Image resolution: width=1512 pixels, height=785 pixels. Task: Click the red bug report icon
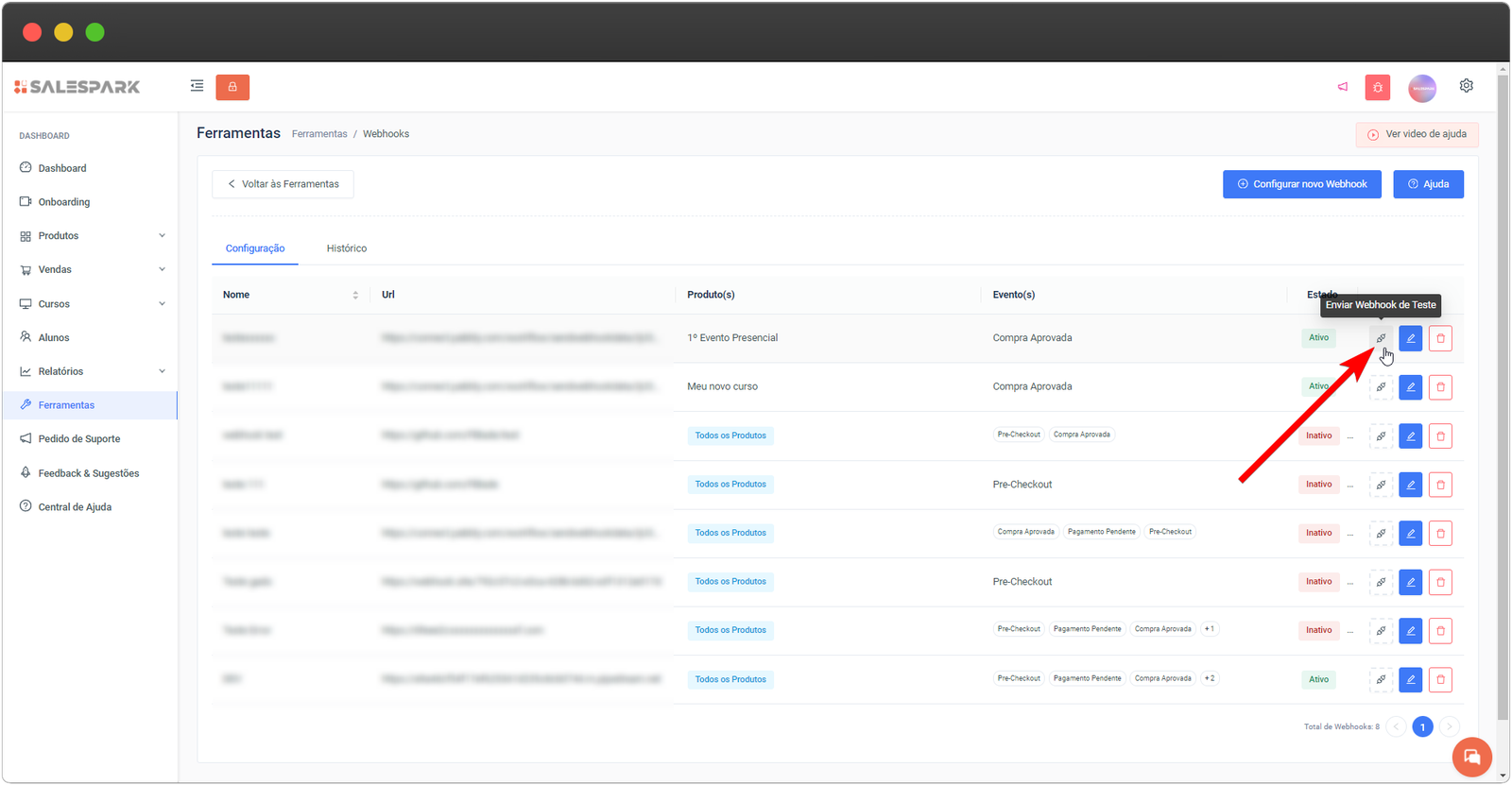click(1377, 88)
